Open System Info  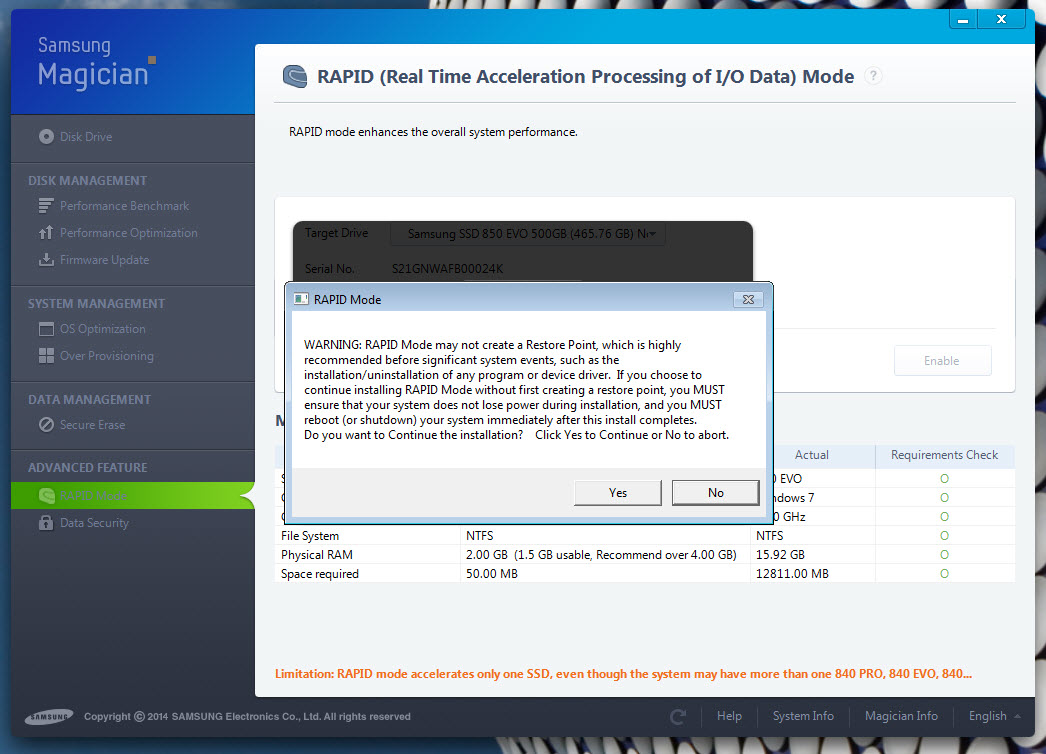tap(803, 716)
